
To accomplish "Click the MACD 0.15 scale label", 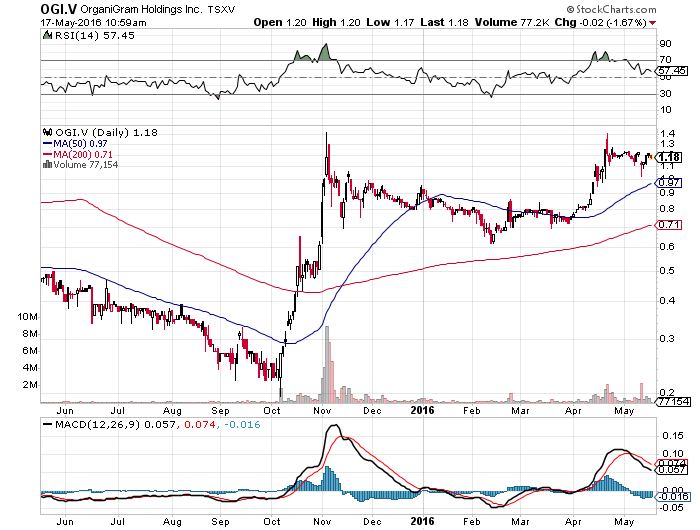I will 673,435.
